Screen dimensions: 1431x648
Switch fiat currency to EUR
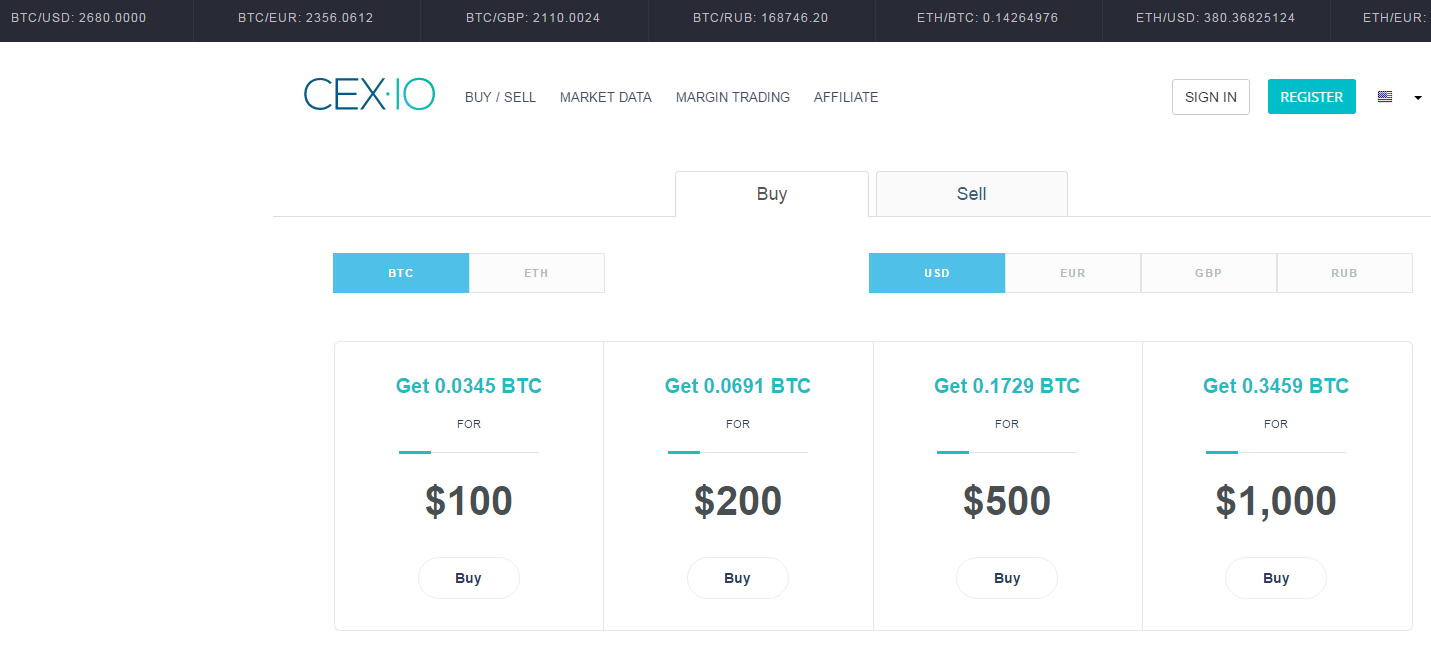1072,272
